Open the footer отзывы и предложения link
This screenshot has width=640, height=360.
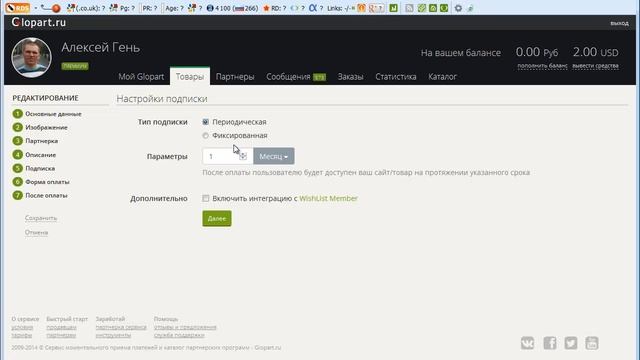coord(185,327)
